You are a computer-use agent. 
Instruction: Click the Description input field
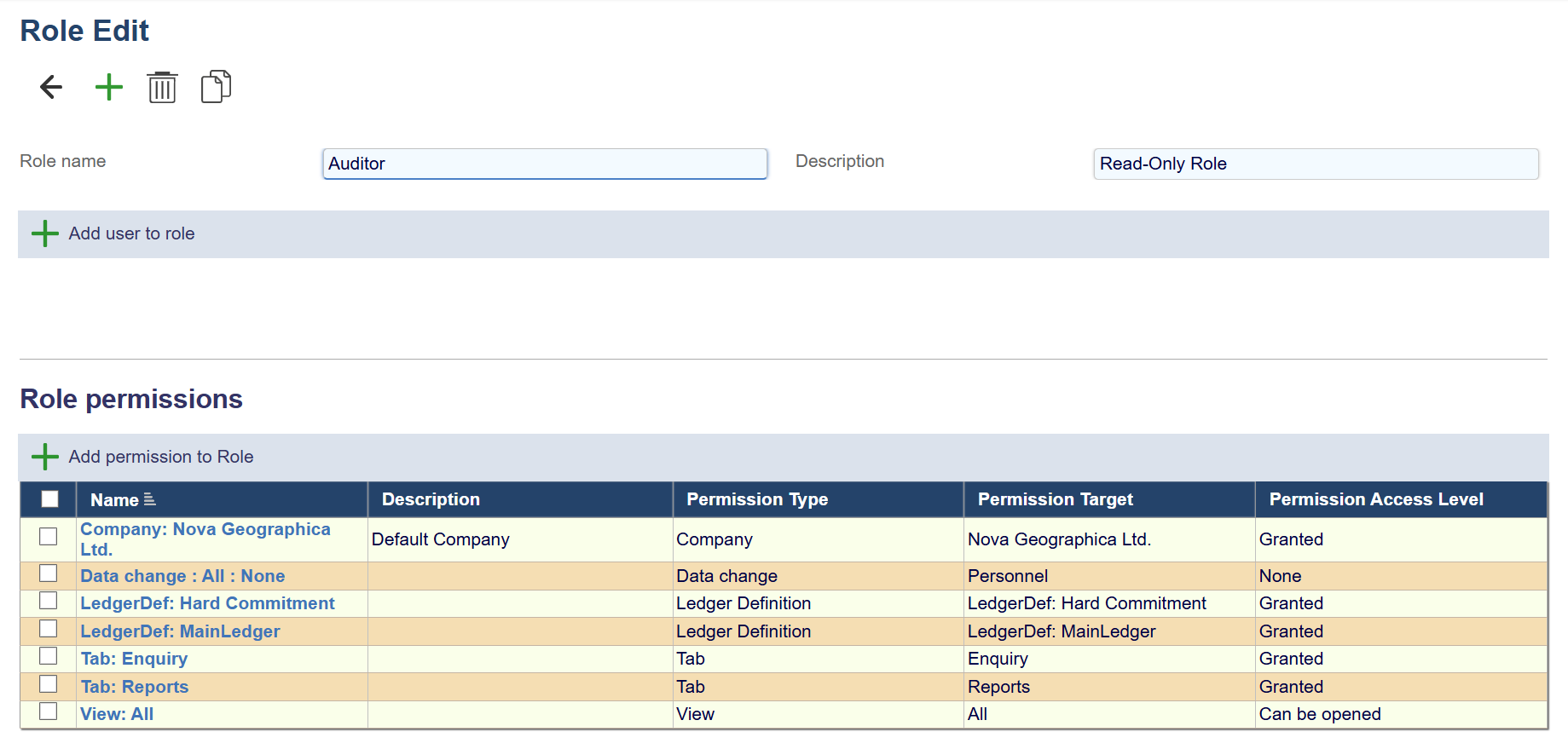pos(1315,164)
